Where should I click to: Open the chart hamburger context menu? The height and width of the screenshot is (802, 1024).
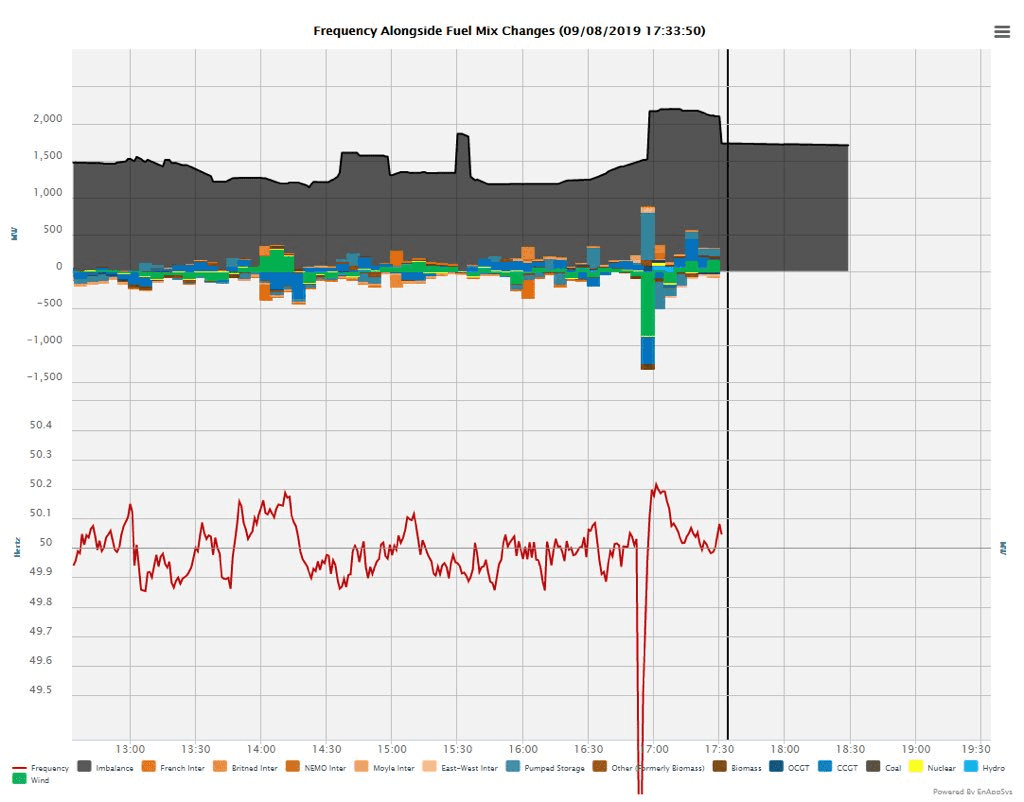1002,31
